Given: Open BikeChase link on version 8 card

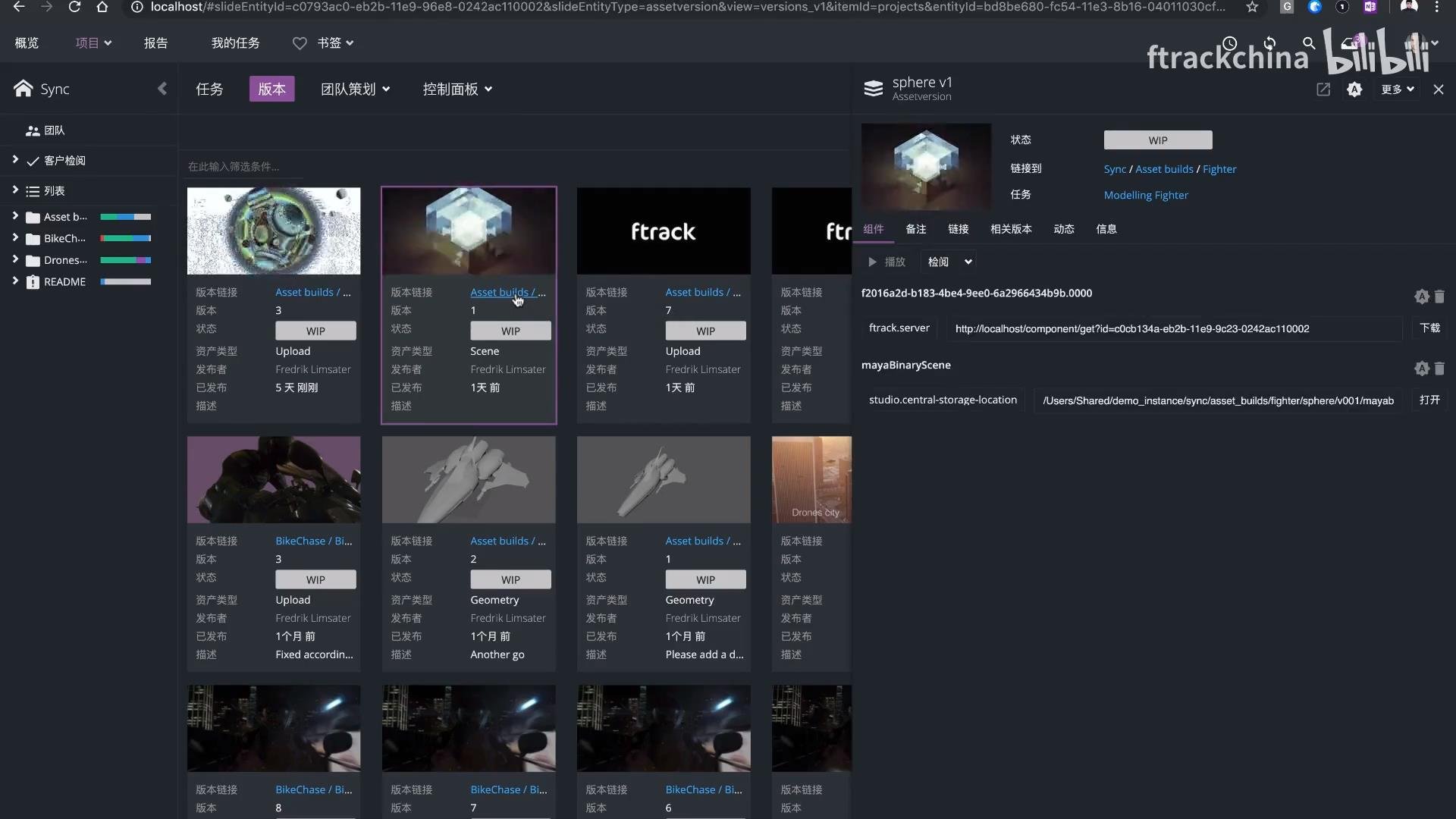Looking at the screenshot, I should tap(313, 789).
